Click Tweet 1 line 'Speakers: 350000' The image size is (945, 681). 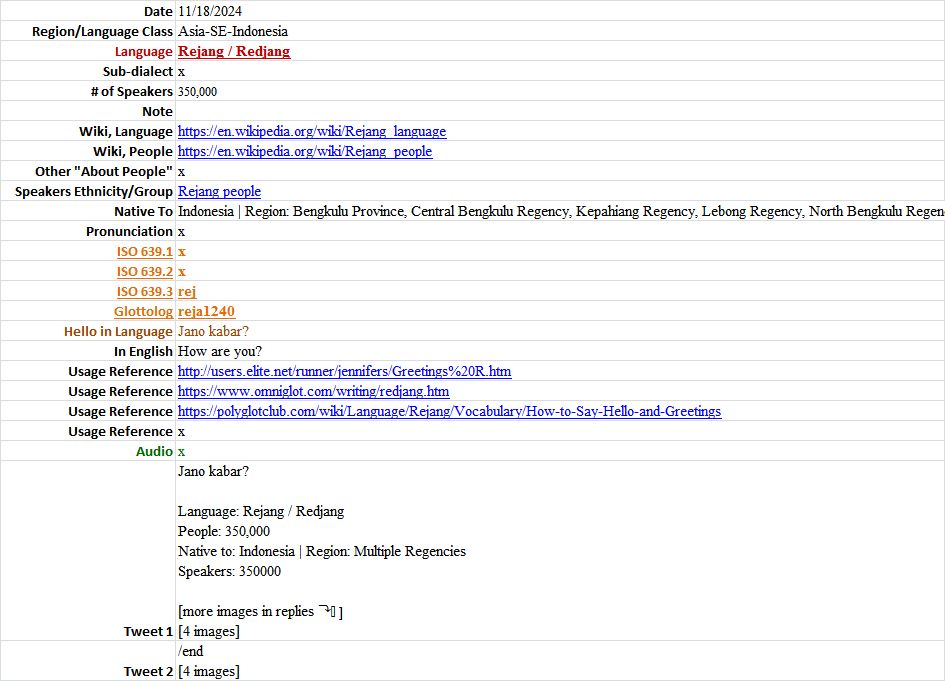coord(229,571)
